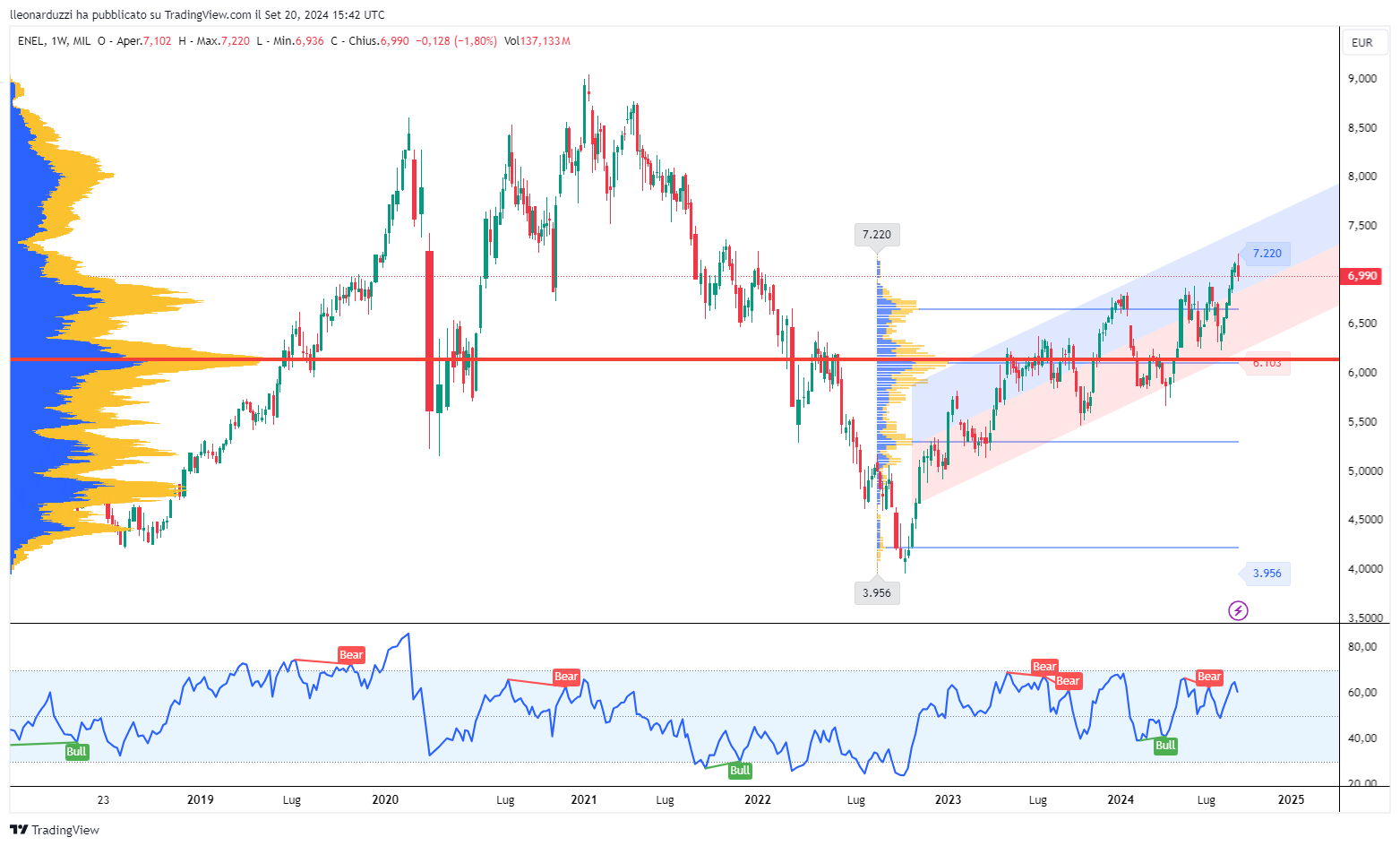The height and width of the screenshot is (846, 1400).
Task: Select the thick red horizontal support line
Action: coord(674,359)
